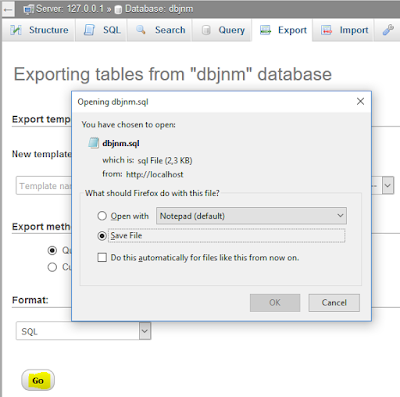Open the Database: dbjnm breadcrumb link
Viewport: 400px width, 397px height.
159,9
